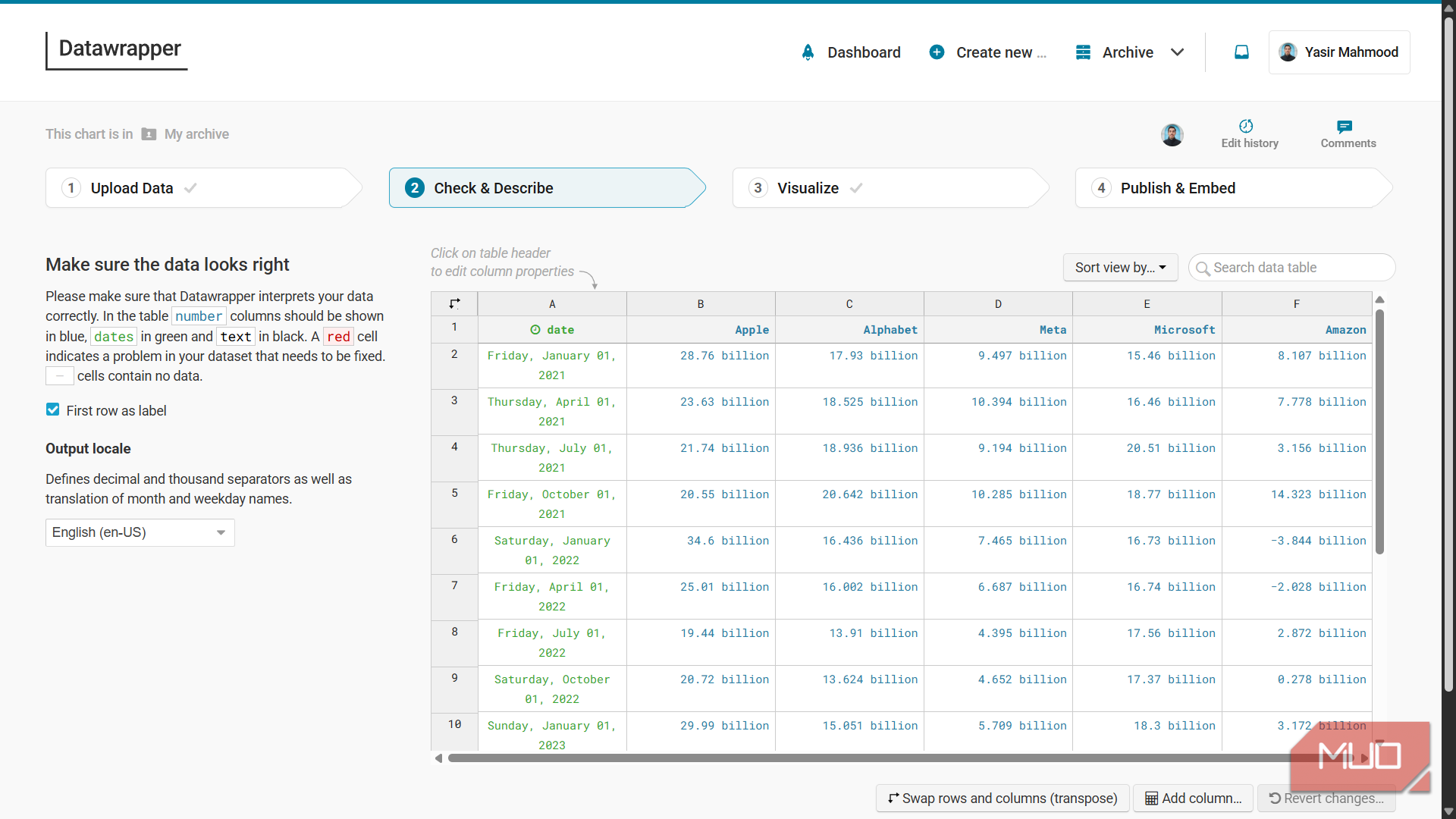1456x819 pixels.
Task: Select date column header
Action: [x=552, y=330]
